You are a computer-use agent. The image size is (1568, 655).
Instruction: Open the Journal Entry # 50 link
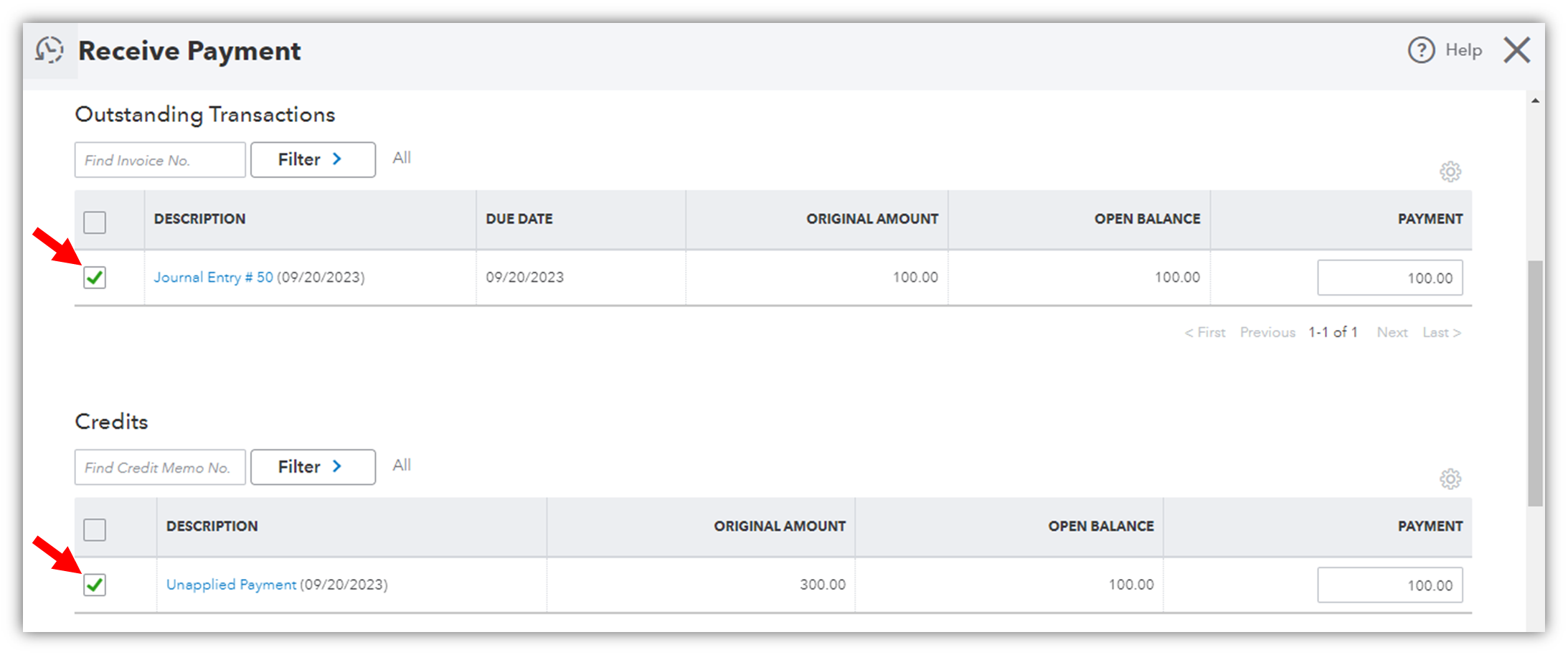(x=213, y=278)
